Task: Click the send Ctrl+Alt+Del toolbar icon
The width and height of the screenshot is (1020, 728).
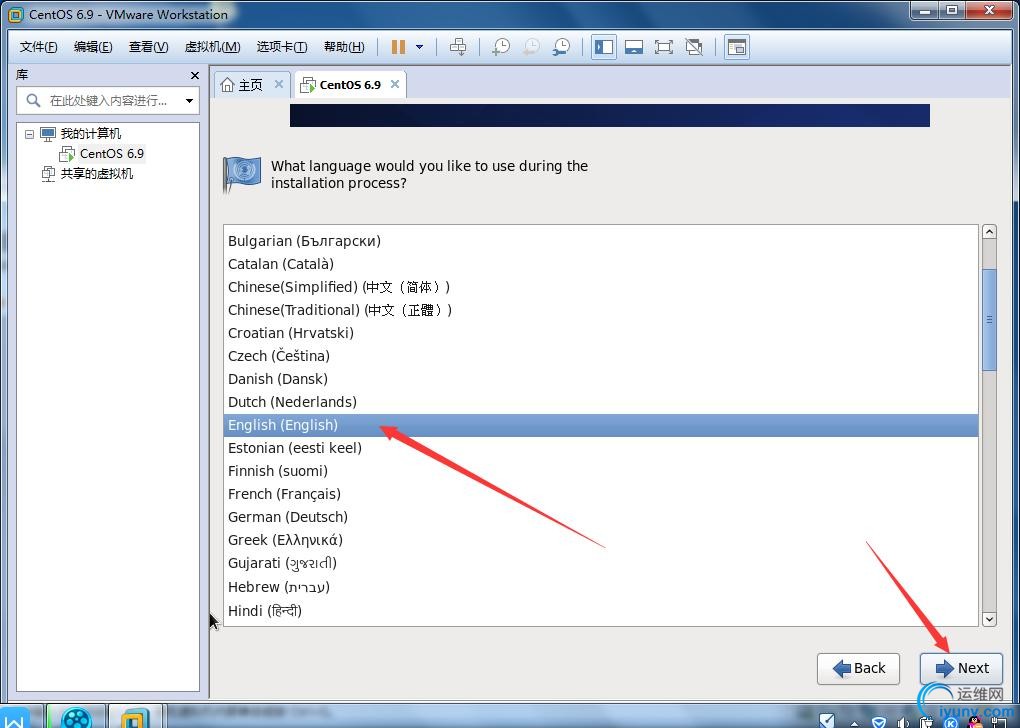Action: pos(458,47)
